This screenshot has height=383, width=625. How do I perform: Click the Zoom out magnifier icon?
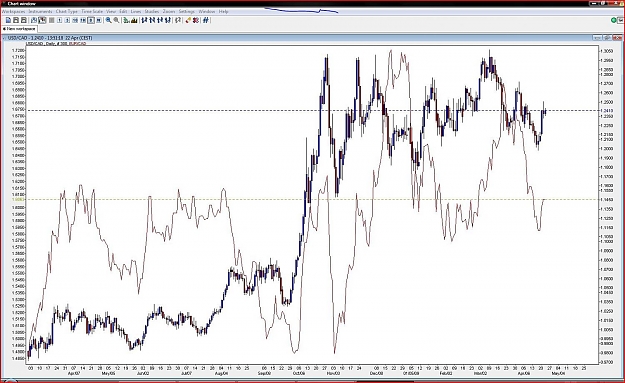(x=116, y=20)
